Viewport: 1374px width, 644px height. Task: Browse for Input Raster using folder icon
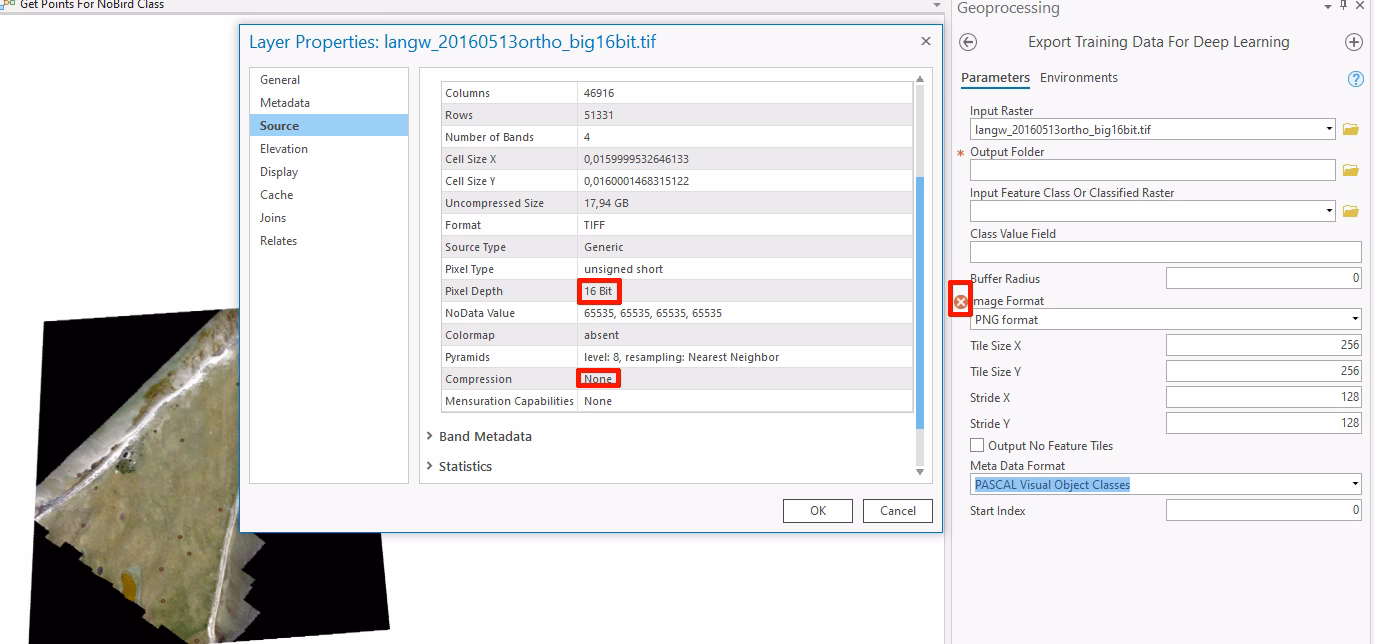pyautogui.click(x=1350, y=129)
